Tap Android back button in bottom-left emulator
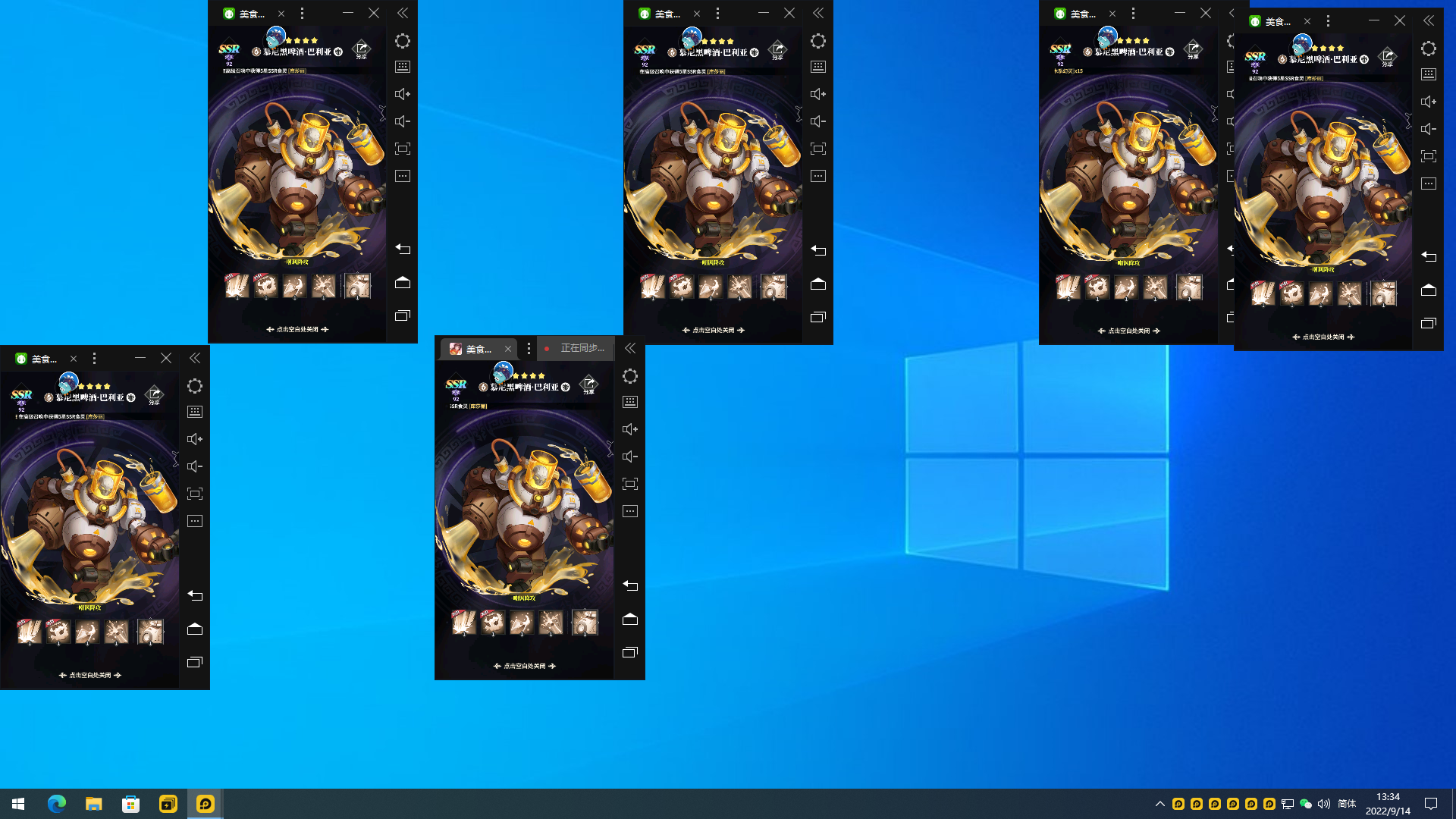The image size is (1456, 819). tap(195, 595)
